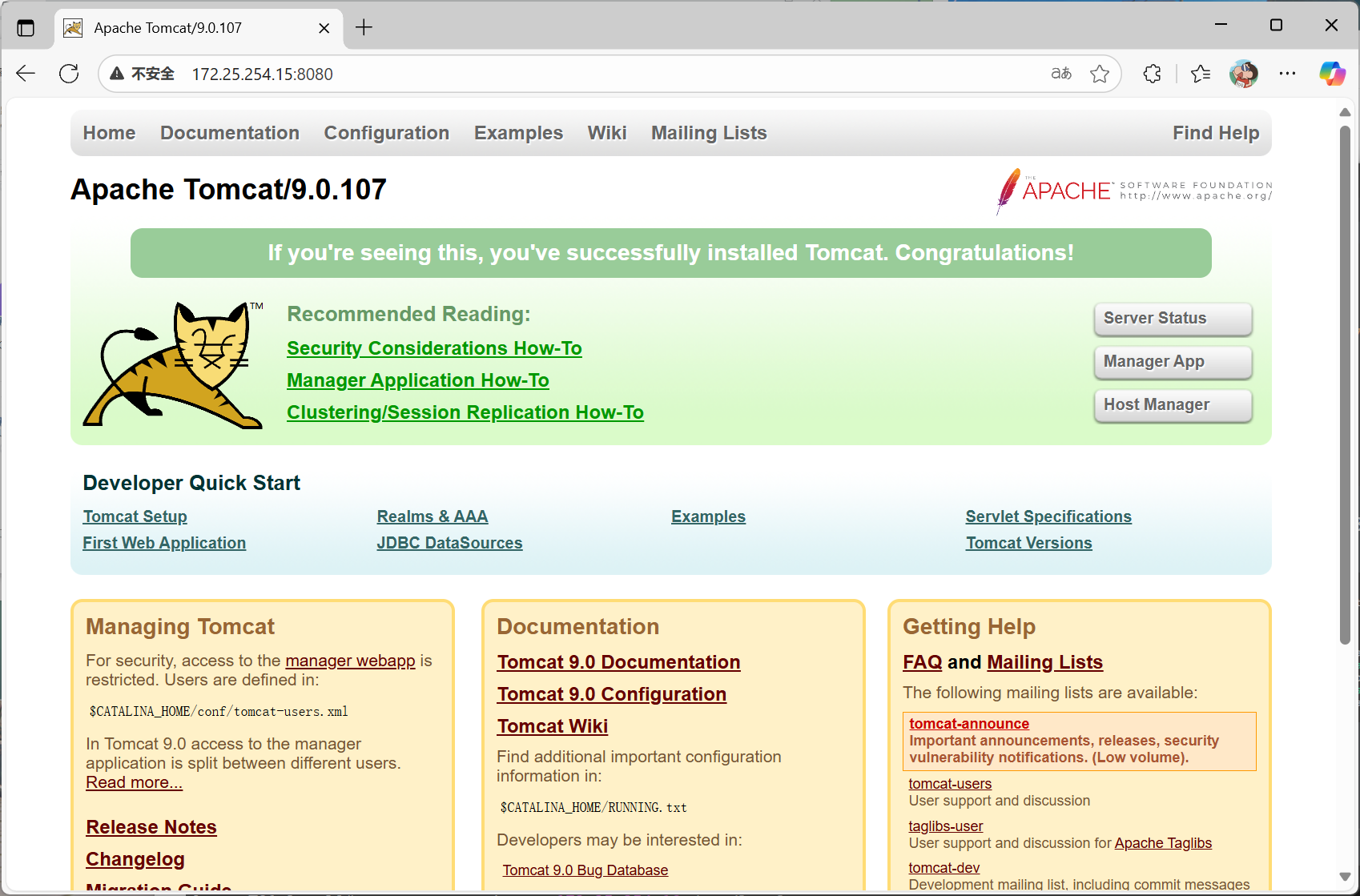Open the favorites list icon

coord(1201,74)
